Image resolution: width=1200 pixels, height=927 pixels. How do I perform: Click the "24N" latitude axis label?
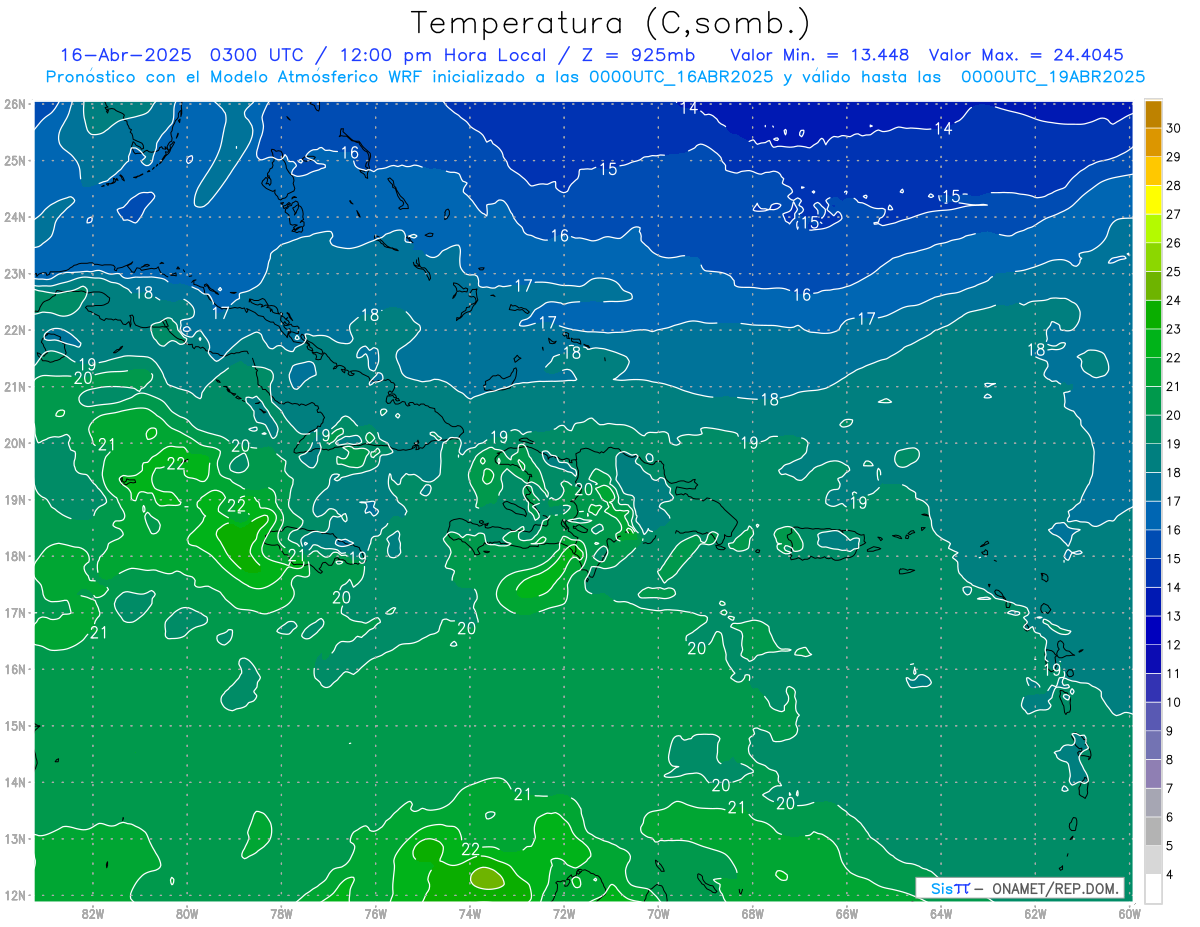(15, 217)
